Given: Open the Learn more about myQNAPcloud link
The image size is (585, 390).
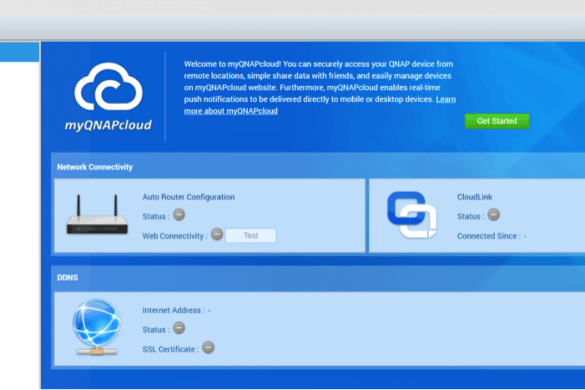Looking at the screenshot, I should pyautogui.click(x=231, y=111).
